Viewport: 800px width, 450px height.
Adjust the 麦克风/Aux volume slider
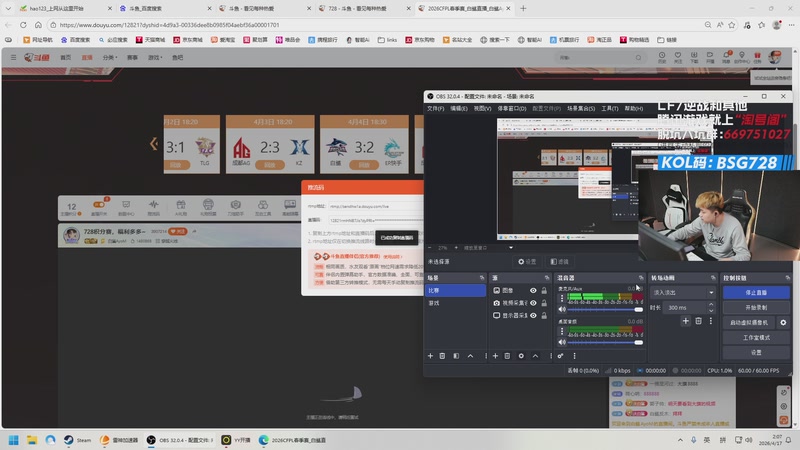click(x=605, y=309)
